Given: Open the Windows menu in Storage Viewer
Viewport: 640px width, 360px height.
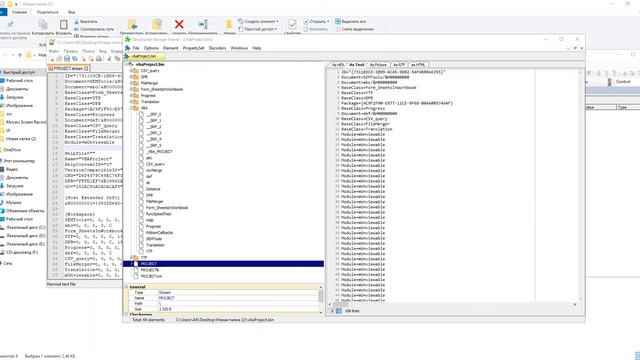Looking at the screenshot, I should (x=239, y=48).
